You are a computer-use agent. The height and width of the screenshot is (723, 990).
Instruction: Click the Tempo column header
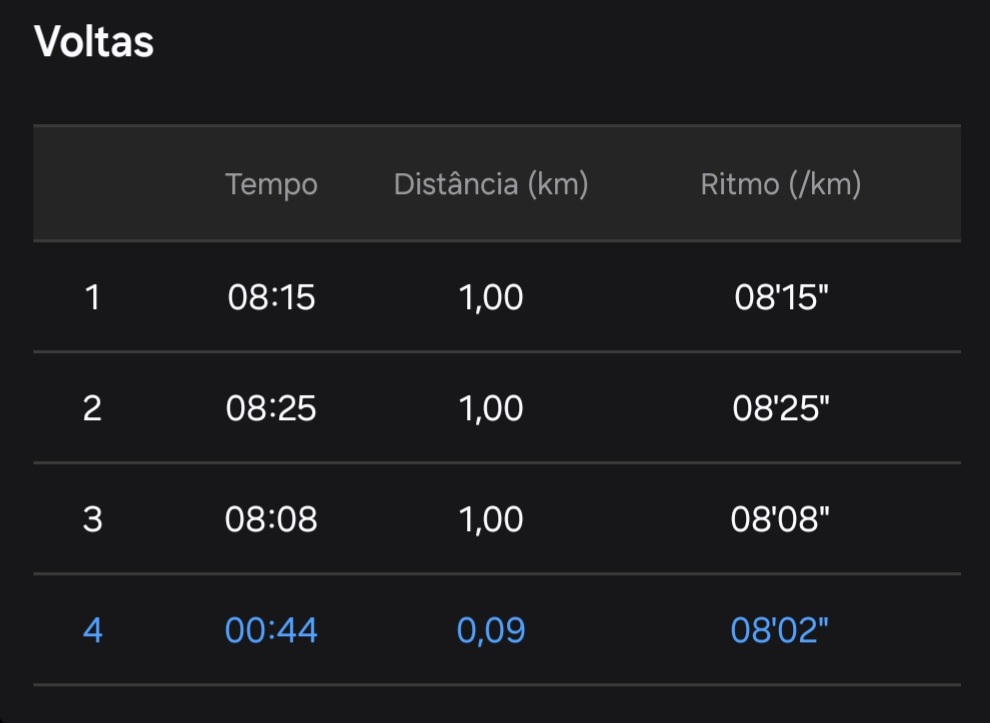point(271,185)
